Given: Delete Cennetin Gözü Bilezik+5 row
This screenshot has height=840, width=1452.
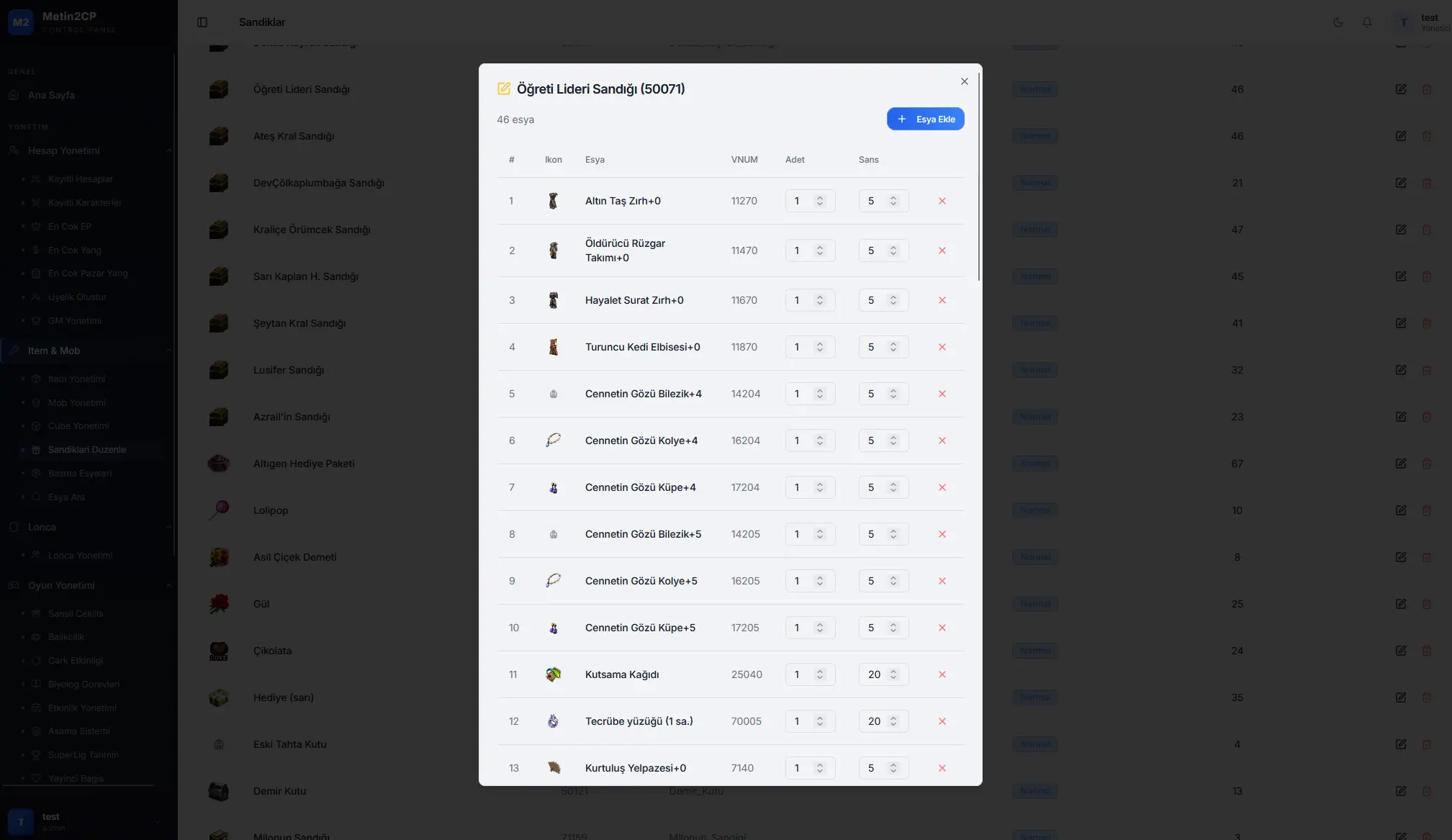Looking at the screenshot, I should 942,534.
